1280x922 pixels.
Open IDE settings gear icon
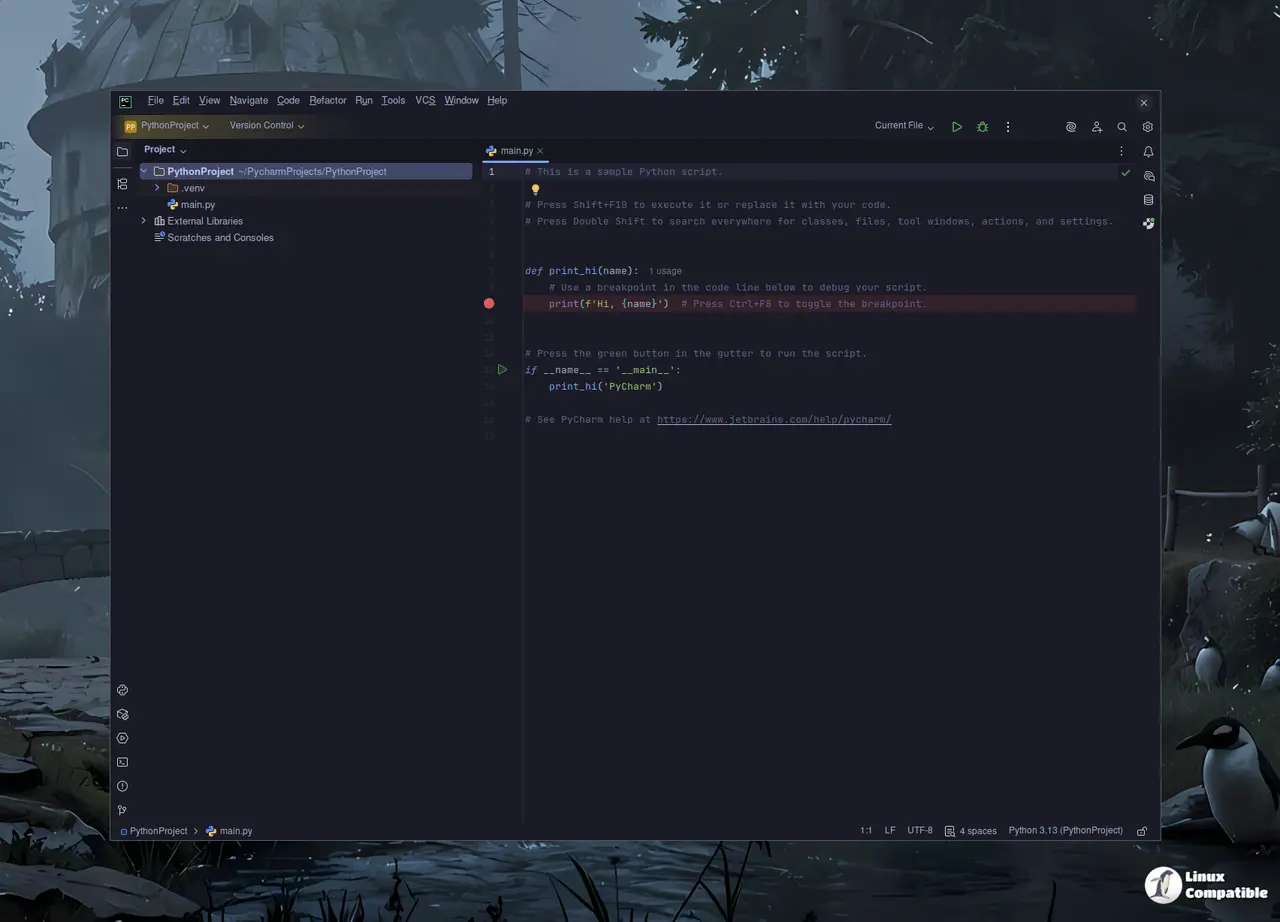click(1147, 127)
